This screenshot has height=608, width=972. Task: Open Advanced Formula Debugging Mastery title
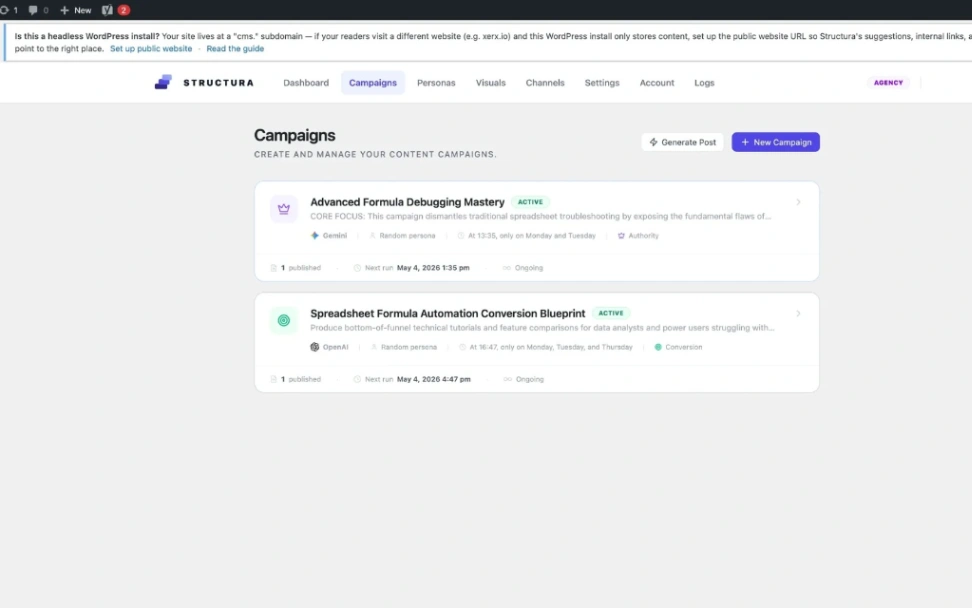pyautogui.click(x=407, y=202)
